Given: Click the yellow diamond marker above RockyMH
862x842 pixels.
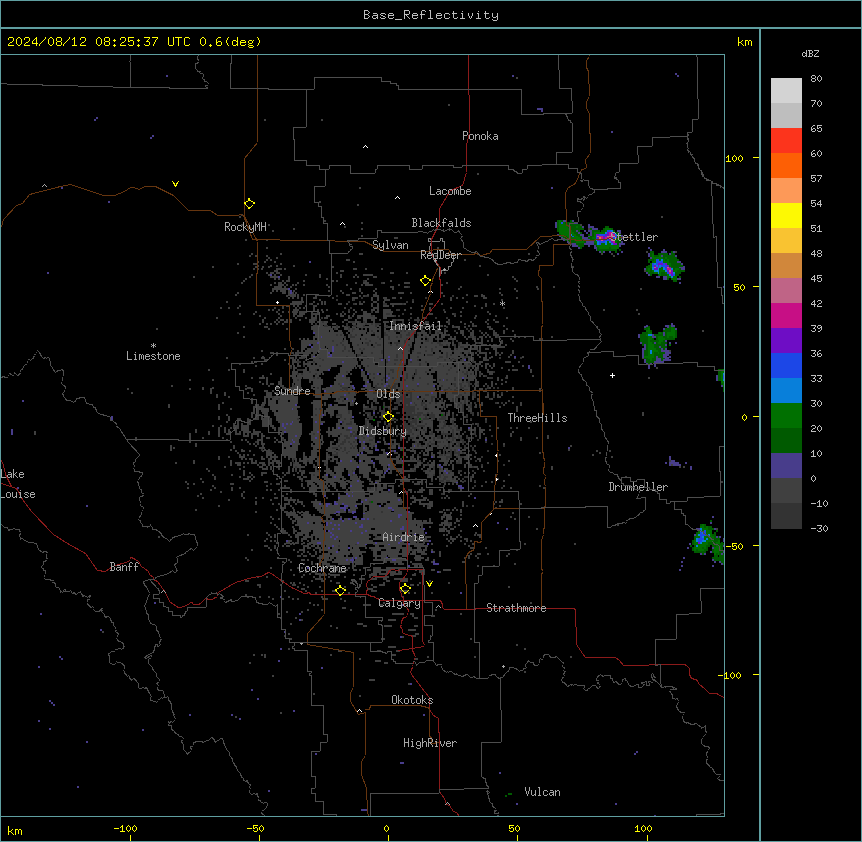Looking at the screenshot, I should tap(250, 204).
